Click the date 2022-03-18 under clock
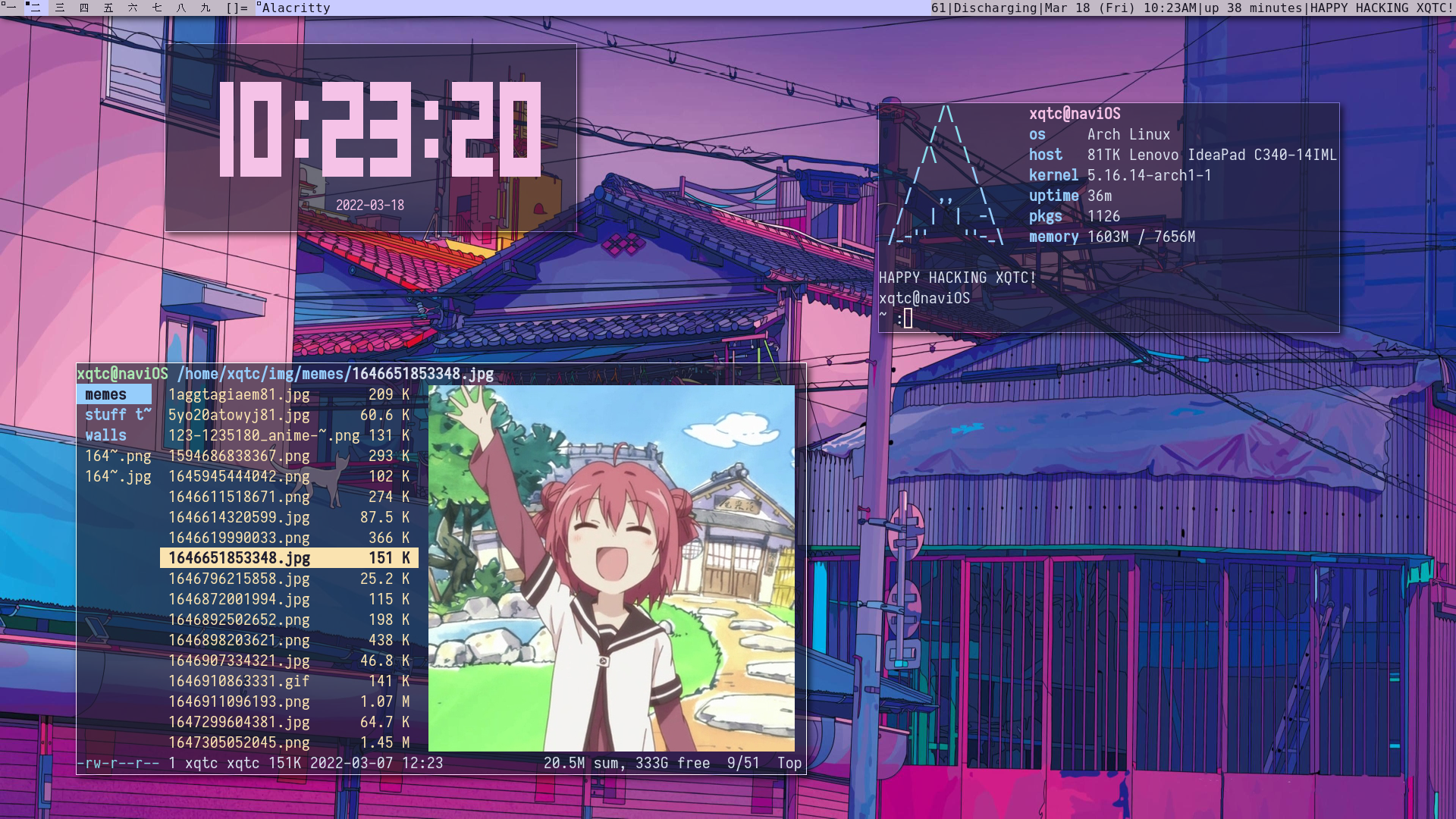This screenshot has width=1456, height=819. click(x=370, y=206)
